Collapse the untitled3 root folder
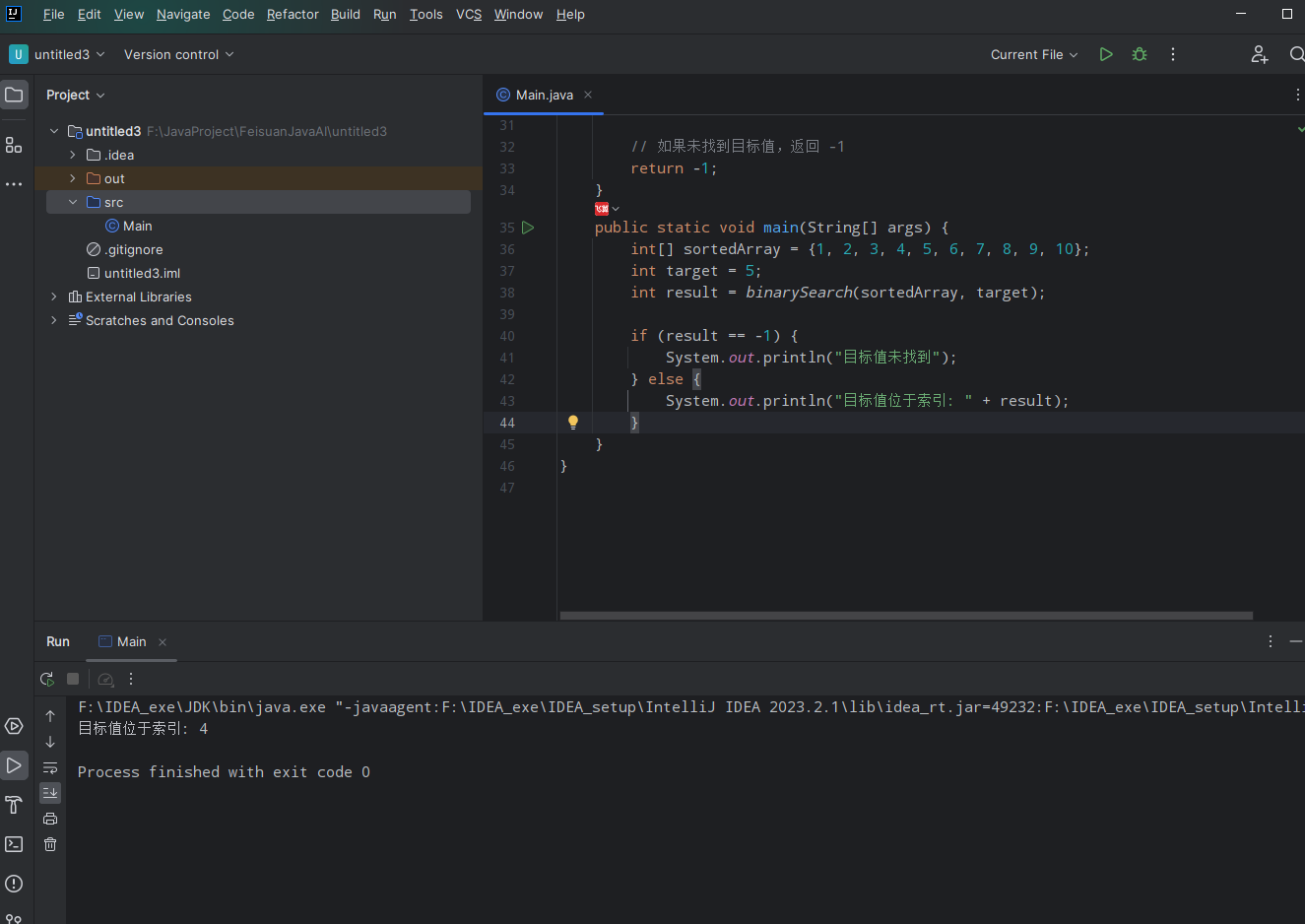The height and width of the screenshot is (924, 1305). point(54,131)
